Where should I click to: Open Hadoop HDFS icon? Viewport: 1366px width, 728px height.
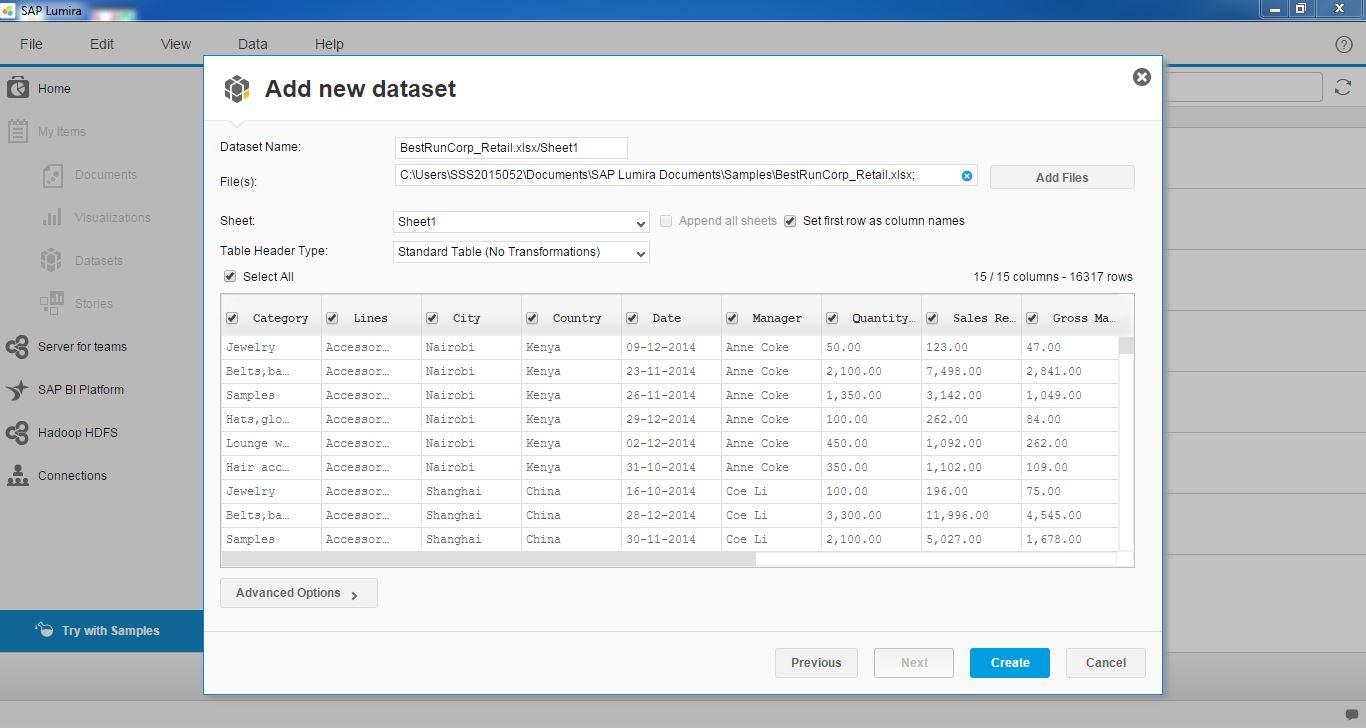pos(17,433)
